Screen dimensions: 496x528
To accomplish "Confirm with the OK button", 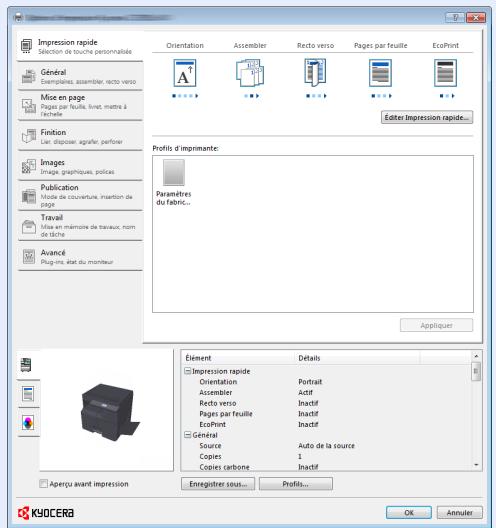I will tap(409, 513).
